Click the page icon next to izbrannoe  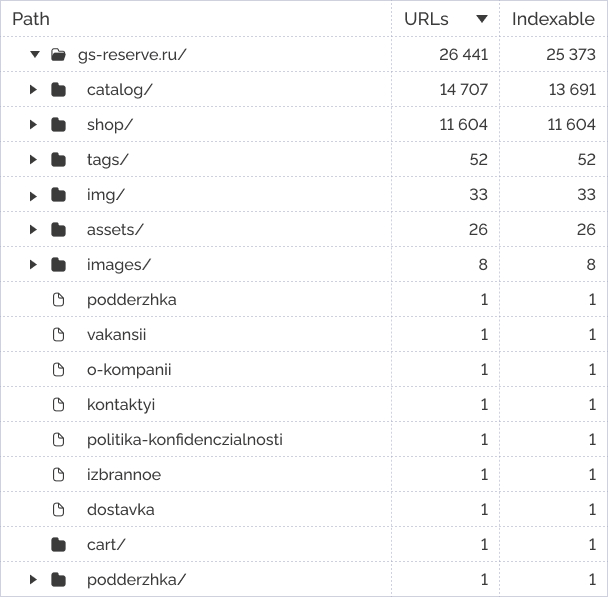58,474
